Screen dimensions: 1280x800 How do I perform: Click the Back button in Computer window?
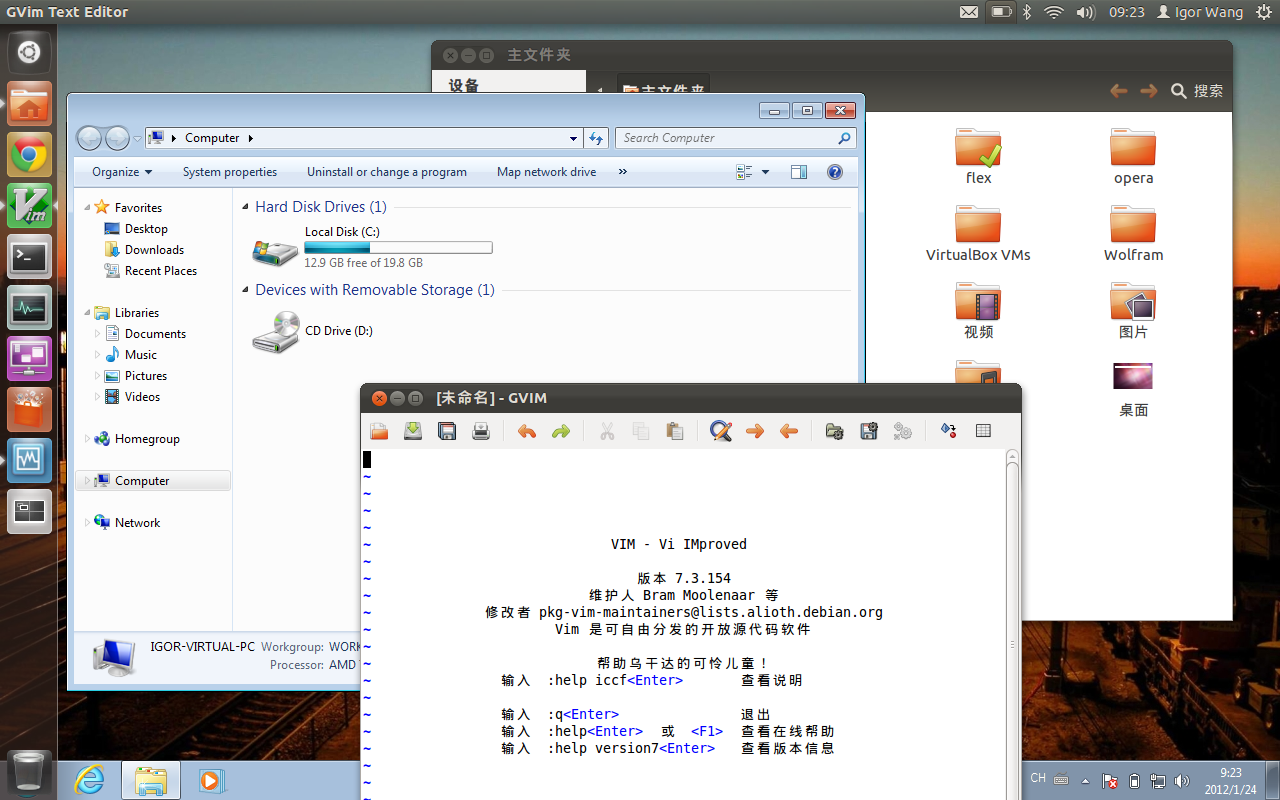point(89,138)
